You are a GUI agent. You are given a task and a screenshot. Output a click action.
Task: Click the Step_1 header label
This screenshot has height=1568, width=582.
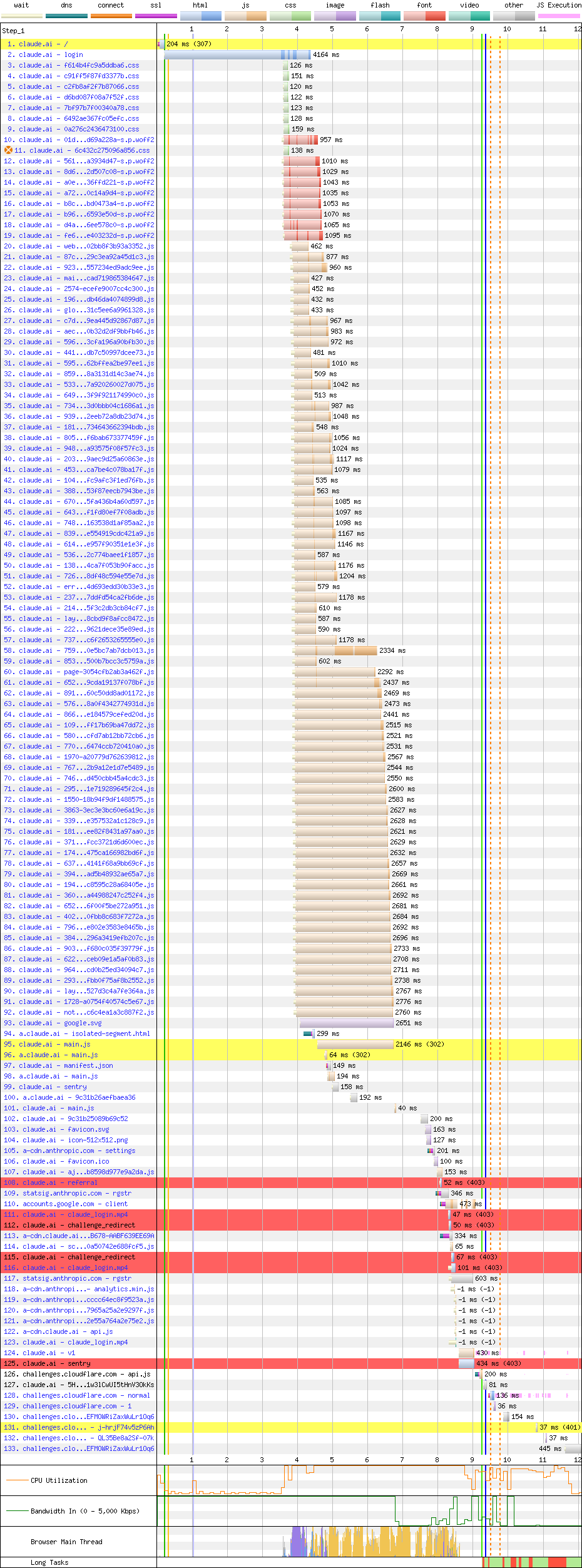[x=13, y=30]
